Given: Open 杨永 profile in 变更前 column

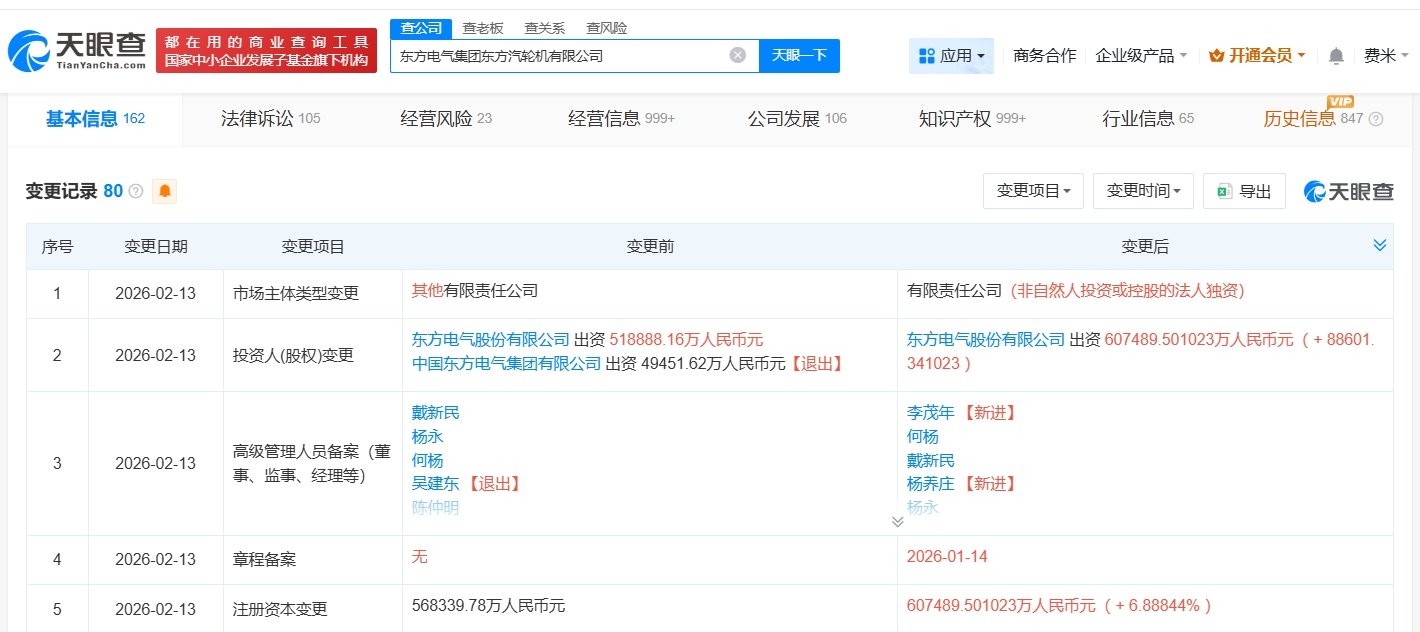Looking at the screenshot, I should coord(428,437).
